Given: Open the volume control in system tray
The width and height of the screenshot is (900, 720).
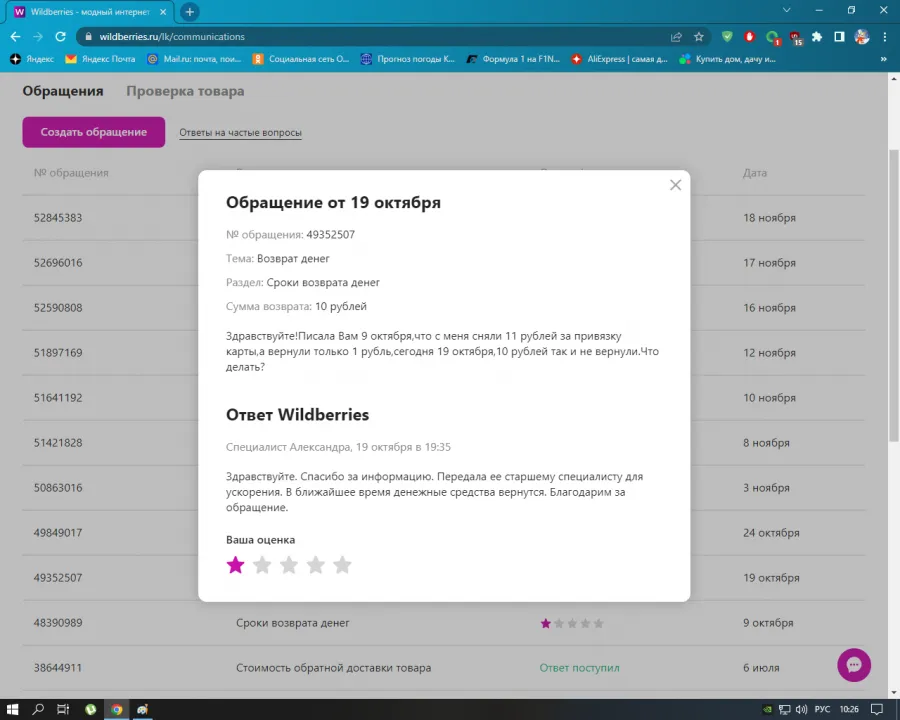Looking at the screenshot, I should click(x=801, y=710).
